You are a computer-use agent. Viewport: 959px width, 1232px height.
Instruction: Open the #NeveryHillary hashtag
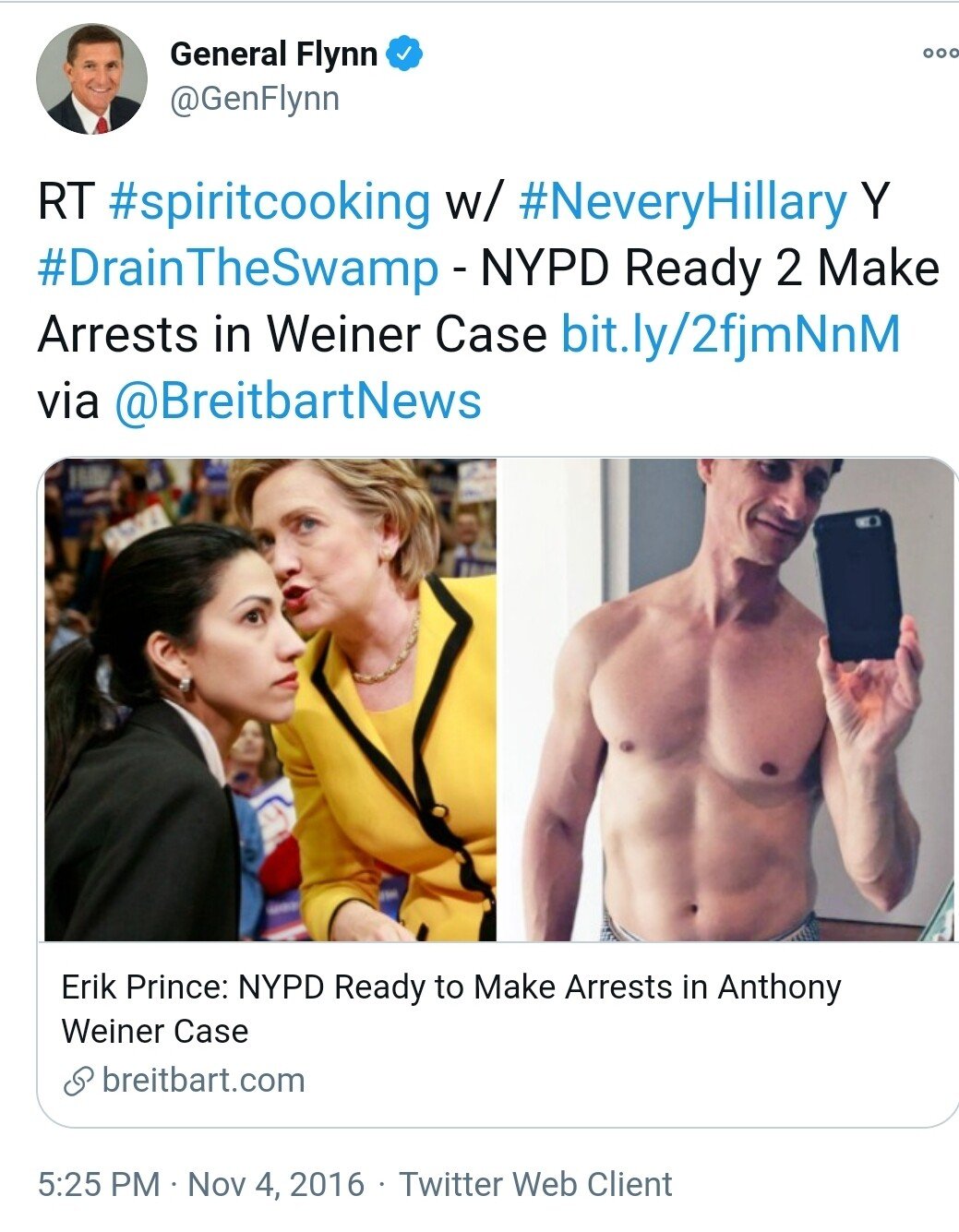pyautogui.click(x=682, y=203)
